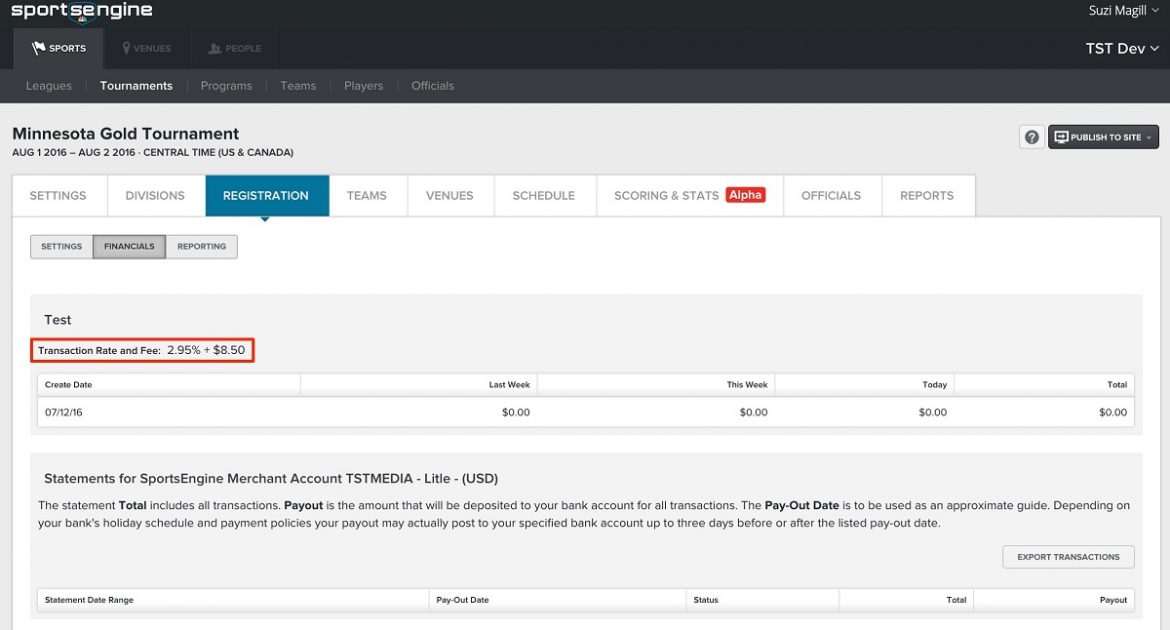The width and height of the screenshot is (1170, 630).
Task: Select Leagues in the secondary navigation
Action: 48,85
